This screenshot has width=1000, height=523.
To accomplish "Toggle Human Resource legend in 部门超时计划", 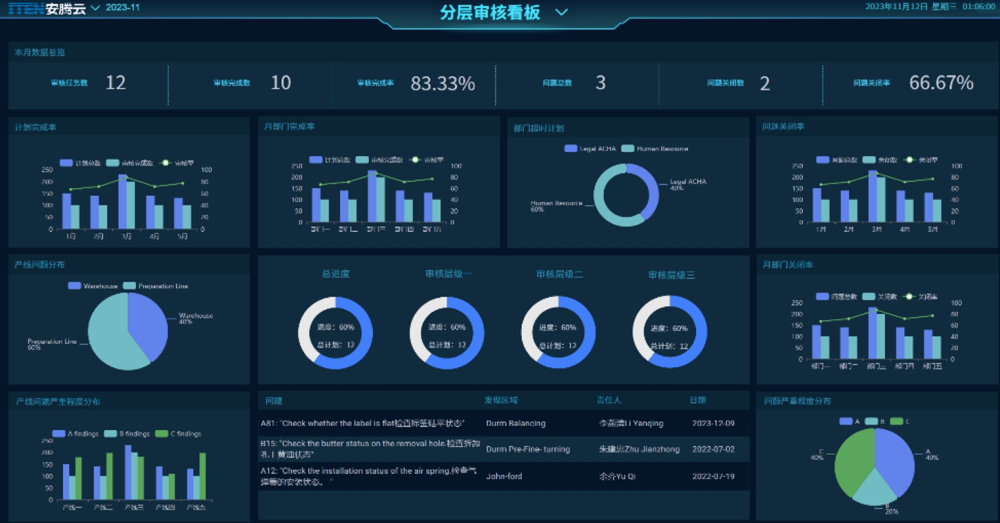I will tap(655, 149).
